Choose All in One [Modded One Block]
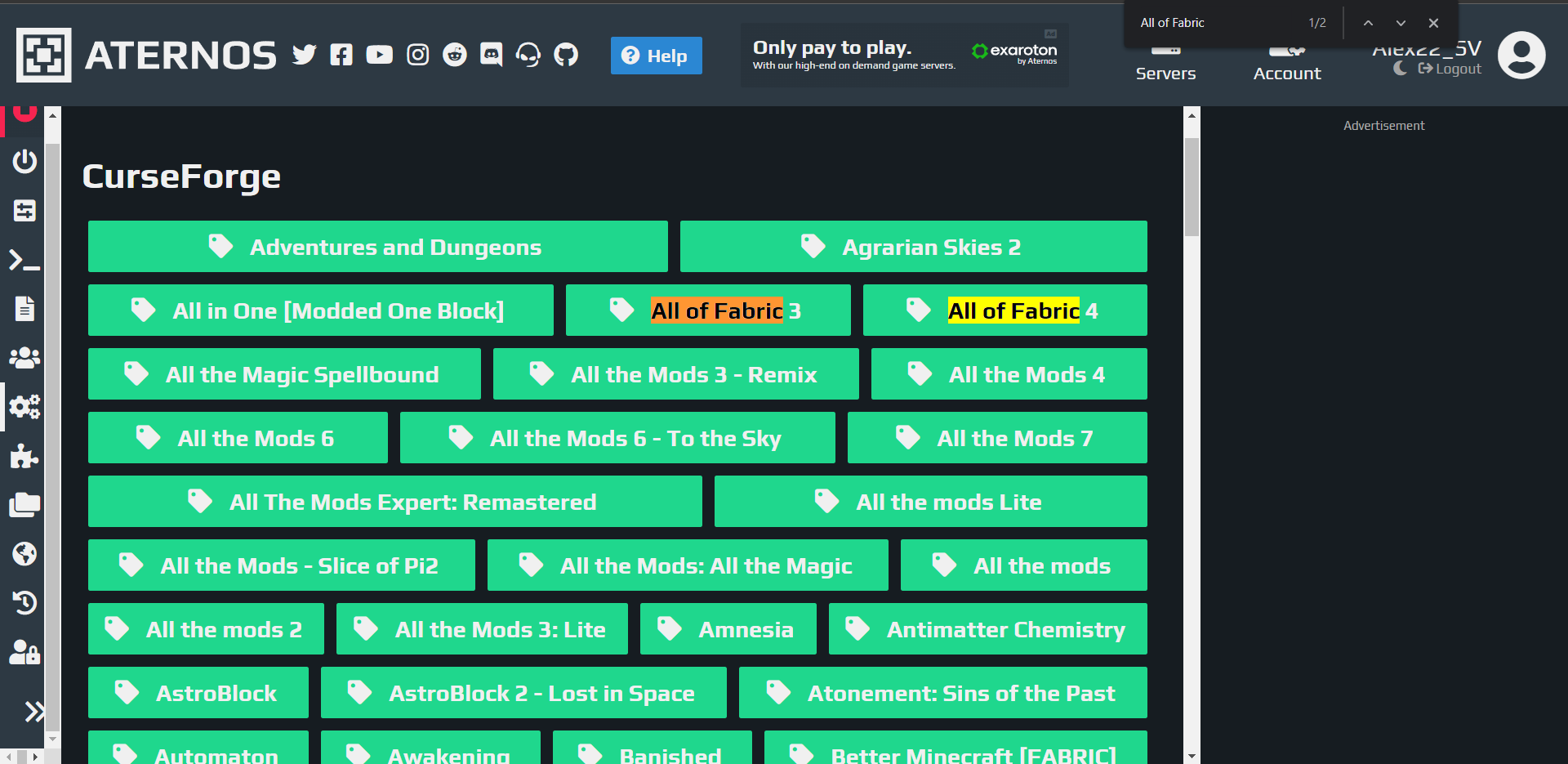Image resolution: width=1568 pixels, height=764 pixels. tap(321, 310)
